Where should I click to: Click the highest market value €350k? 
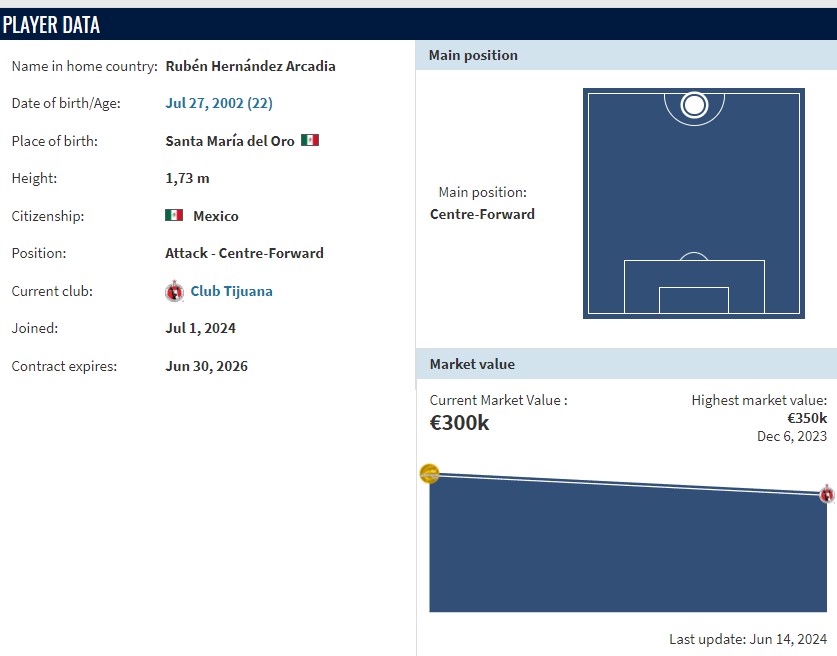click(x=807, y=418)
